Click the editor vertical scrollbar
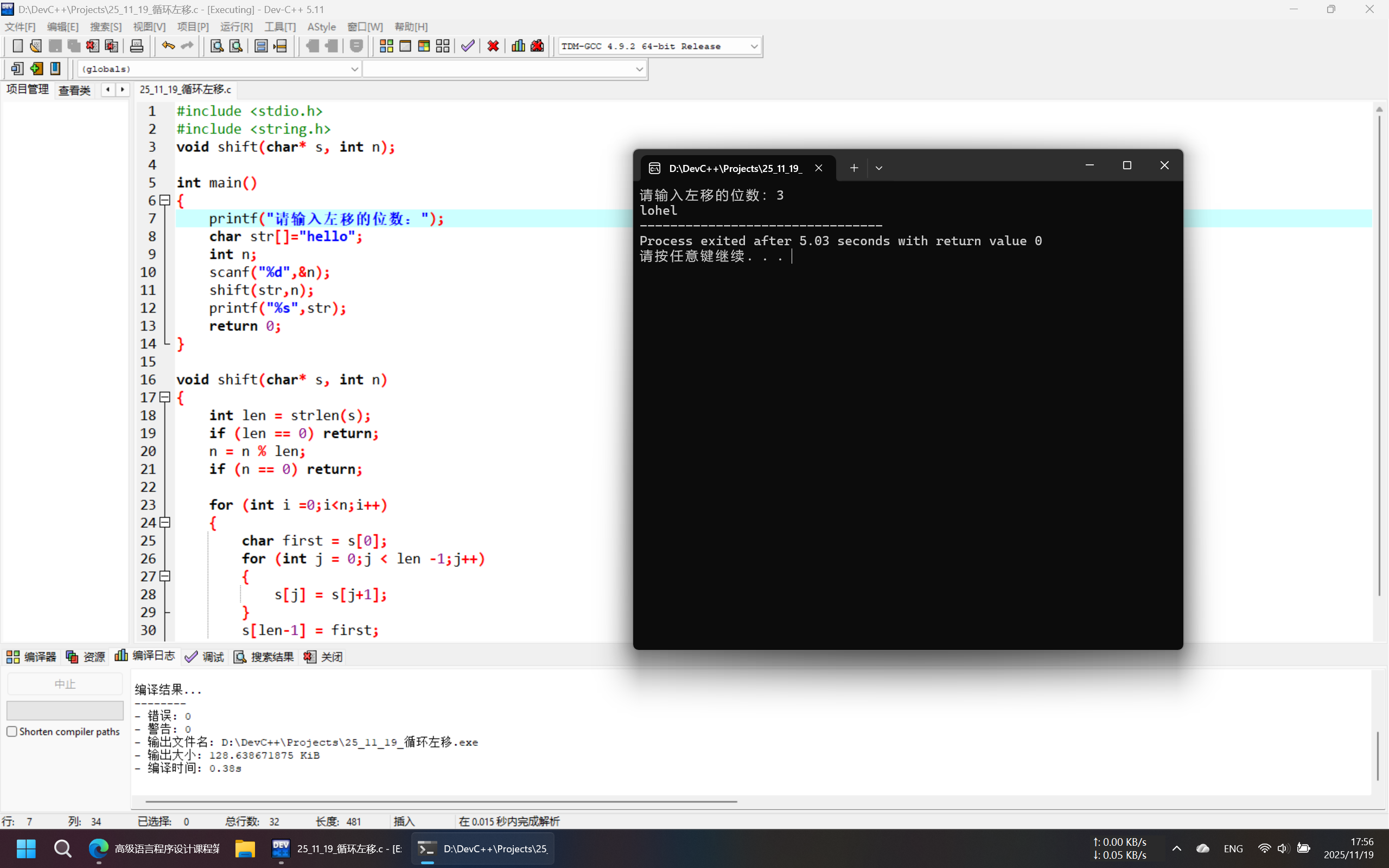 1379,356
